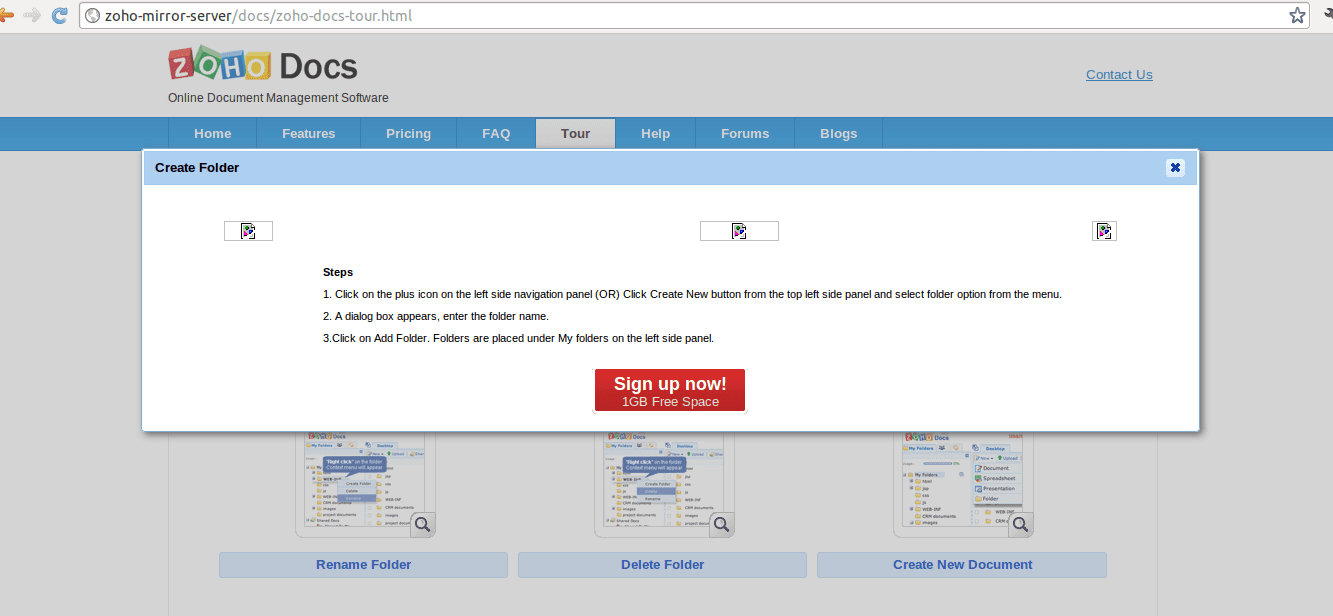Click the Rename Folder button
The width and height of the screenshot is (1333, 616).
coord(363,565)
